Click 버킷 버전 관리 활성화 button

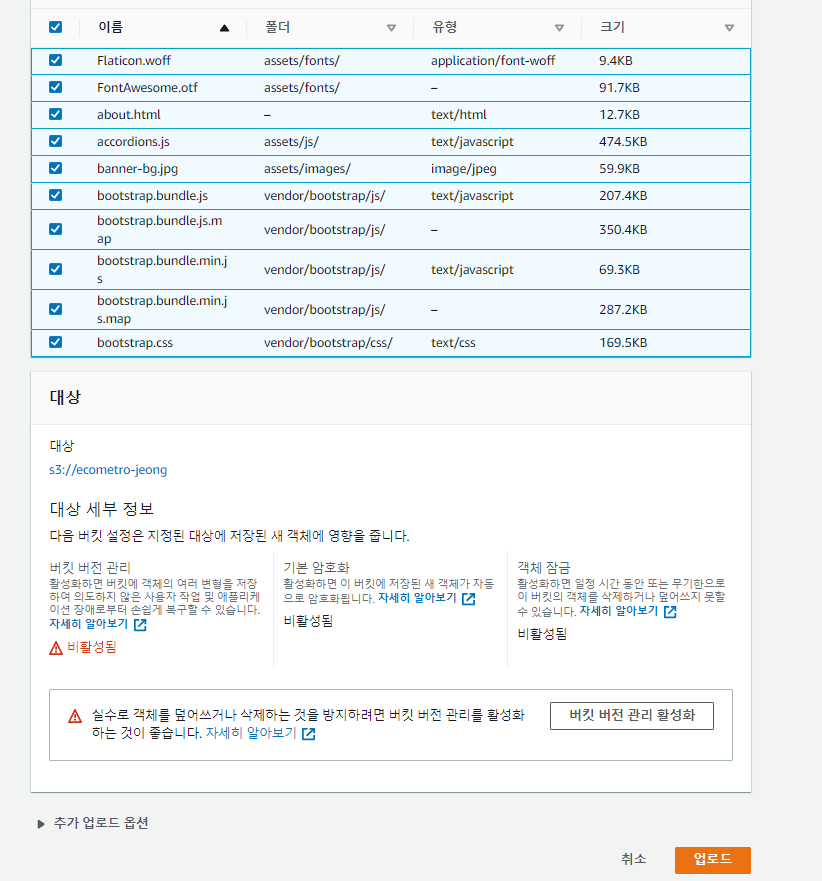pos(632,715)
